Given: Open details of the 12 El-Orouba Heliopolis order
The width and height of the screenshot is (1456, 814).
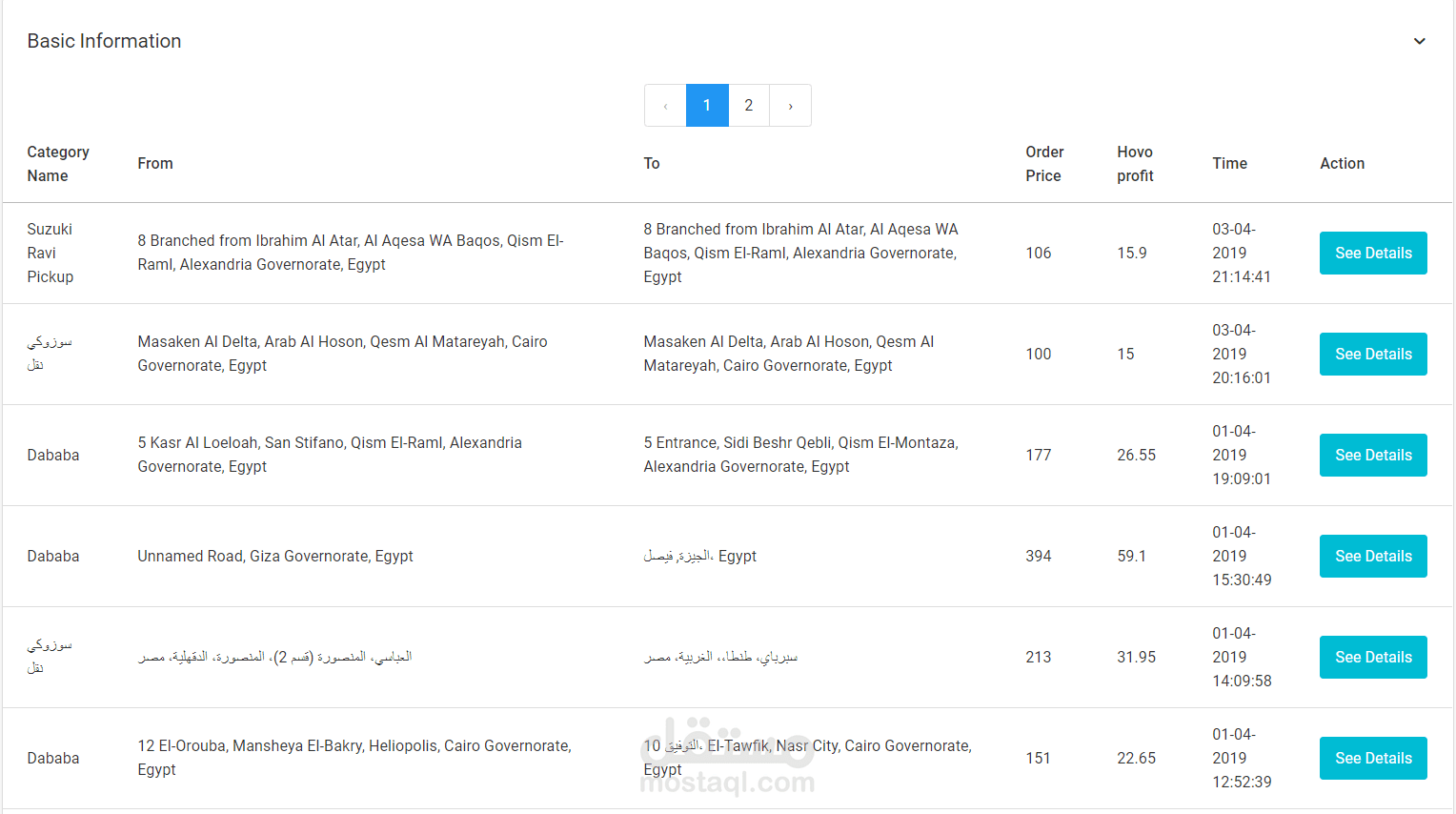Looking at the screenshot, I should (1372, 759).
